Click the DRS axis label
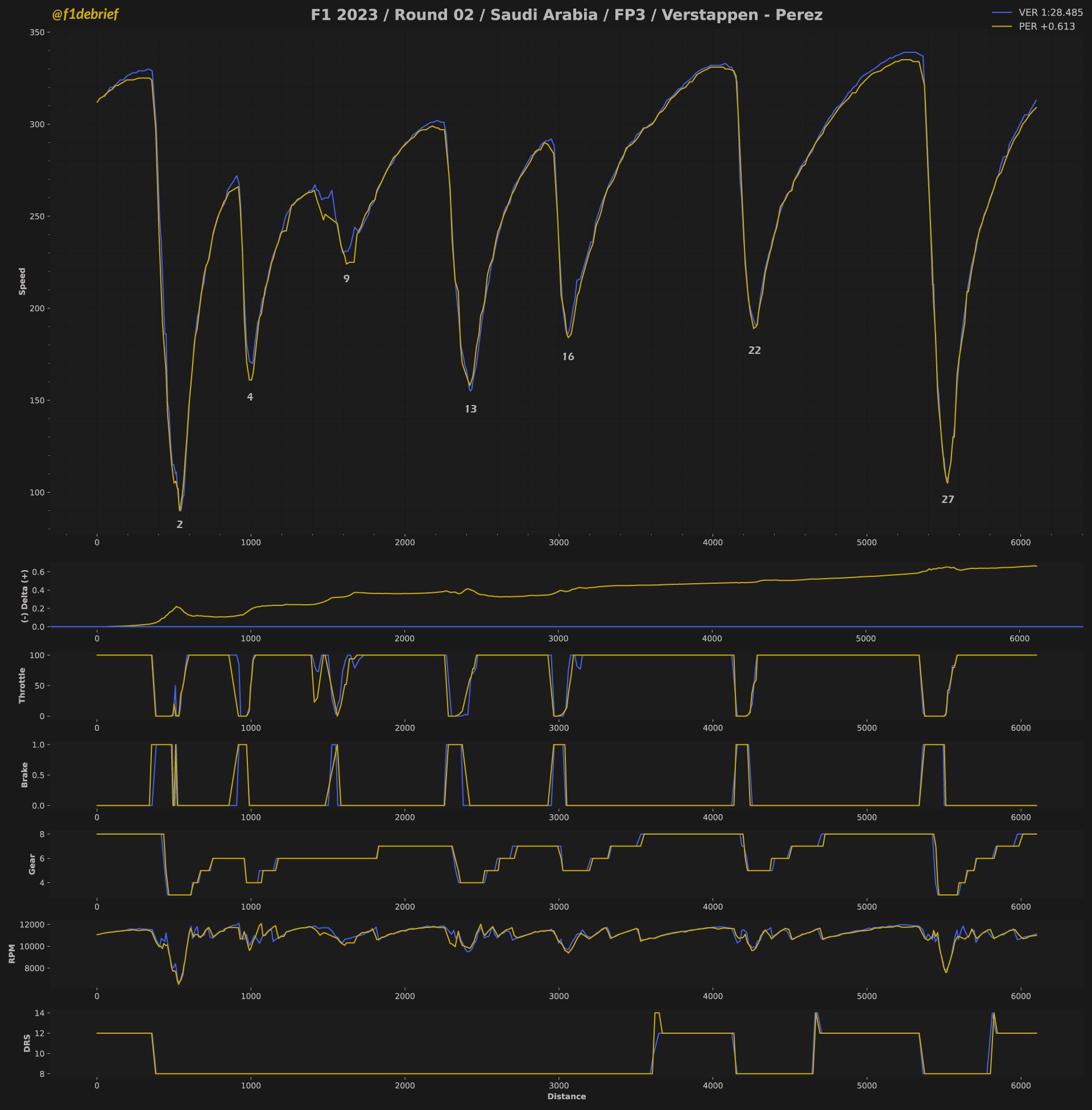 pyautogui.click(x=27, y=1043)
